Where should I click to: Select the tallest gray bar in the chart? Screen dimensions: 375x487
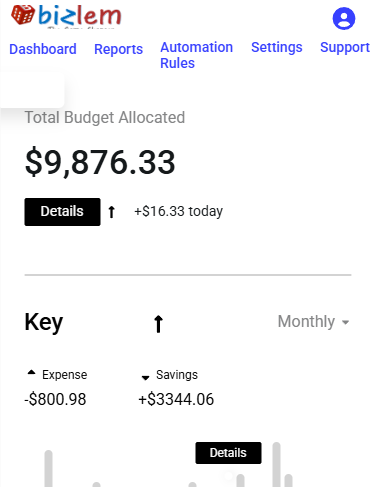click(x=276, y=464)
